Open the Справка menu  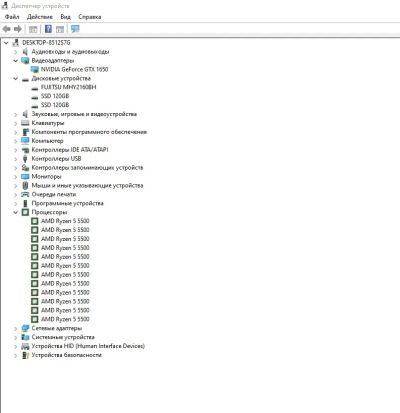[x=90, y=17]
